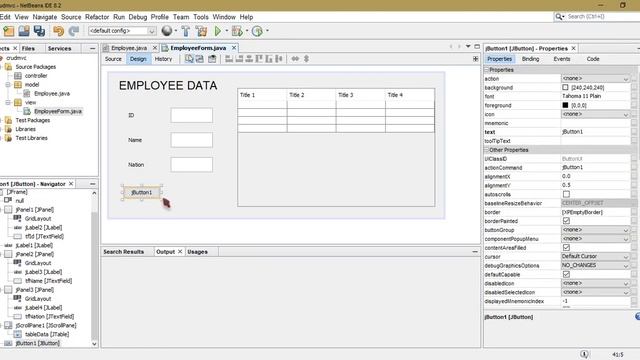This screenshot has width=640, height=360.
Task: Click the search magnifier icon in top bar
Action: tap(558, 16)
